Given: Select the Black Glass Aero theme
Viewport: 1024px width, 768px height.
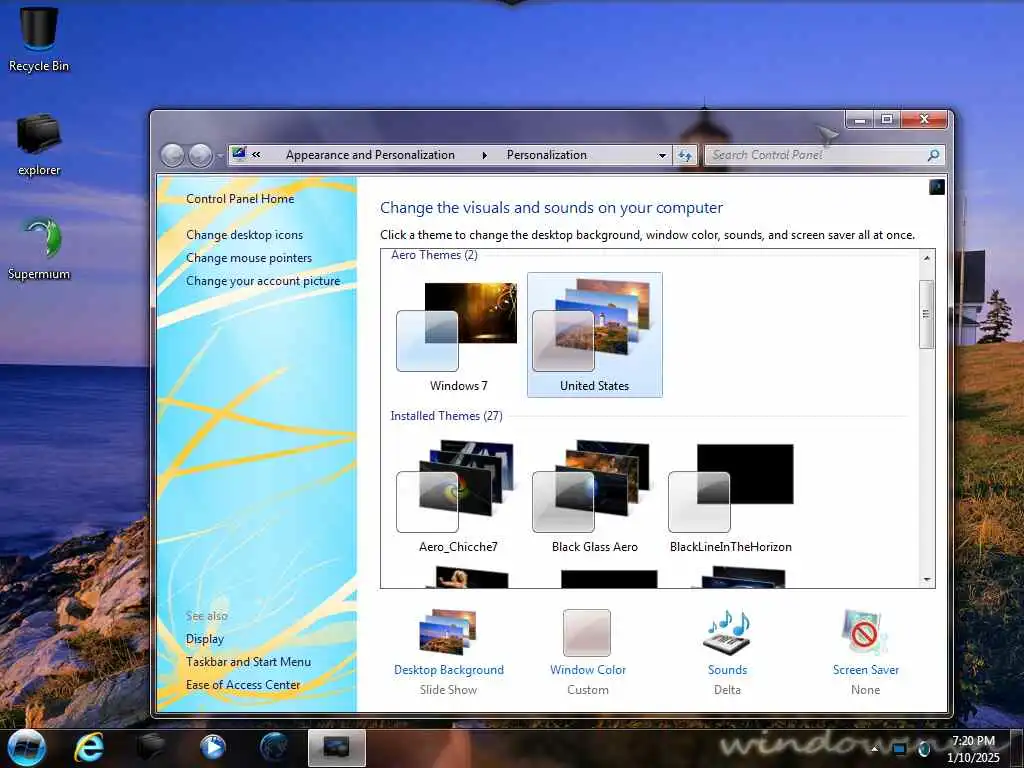Looking at the screenshot, I should (x=594, y=496).
